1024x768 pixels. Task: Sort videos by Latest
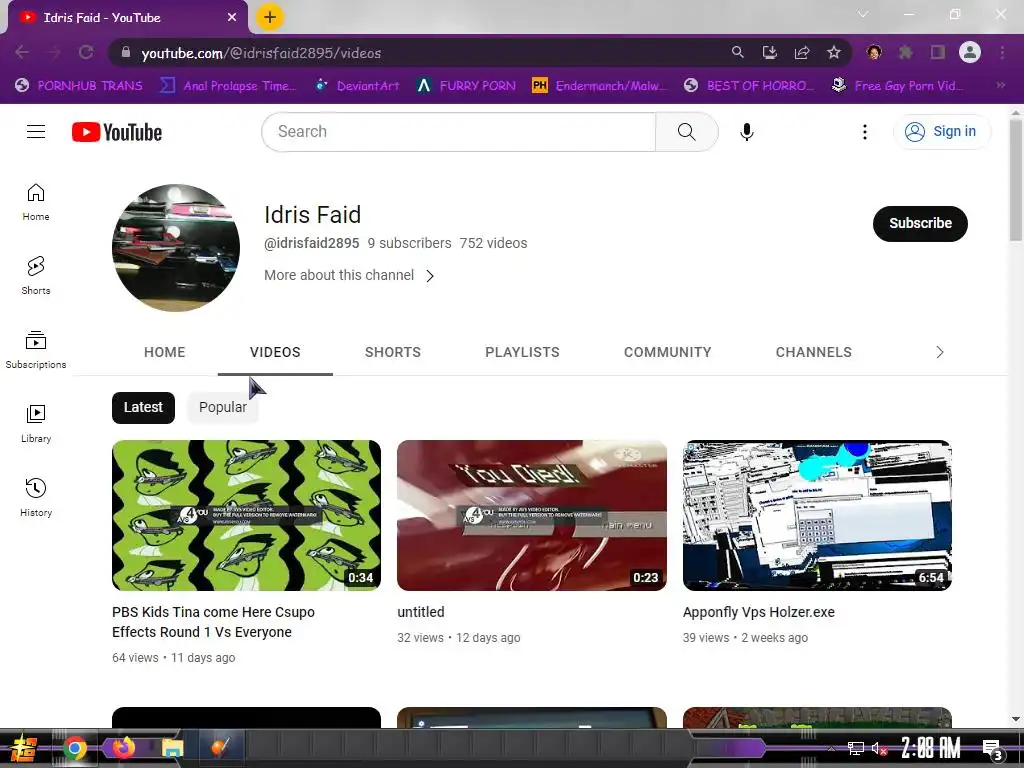(x=143, y=408)
